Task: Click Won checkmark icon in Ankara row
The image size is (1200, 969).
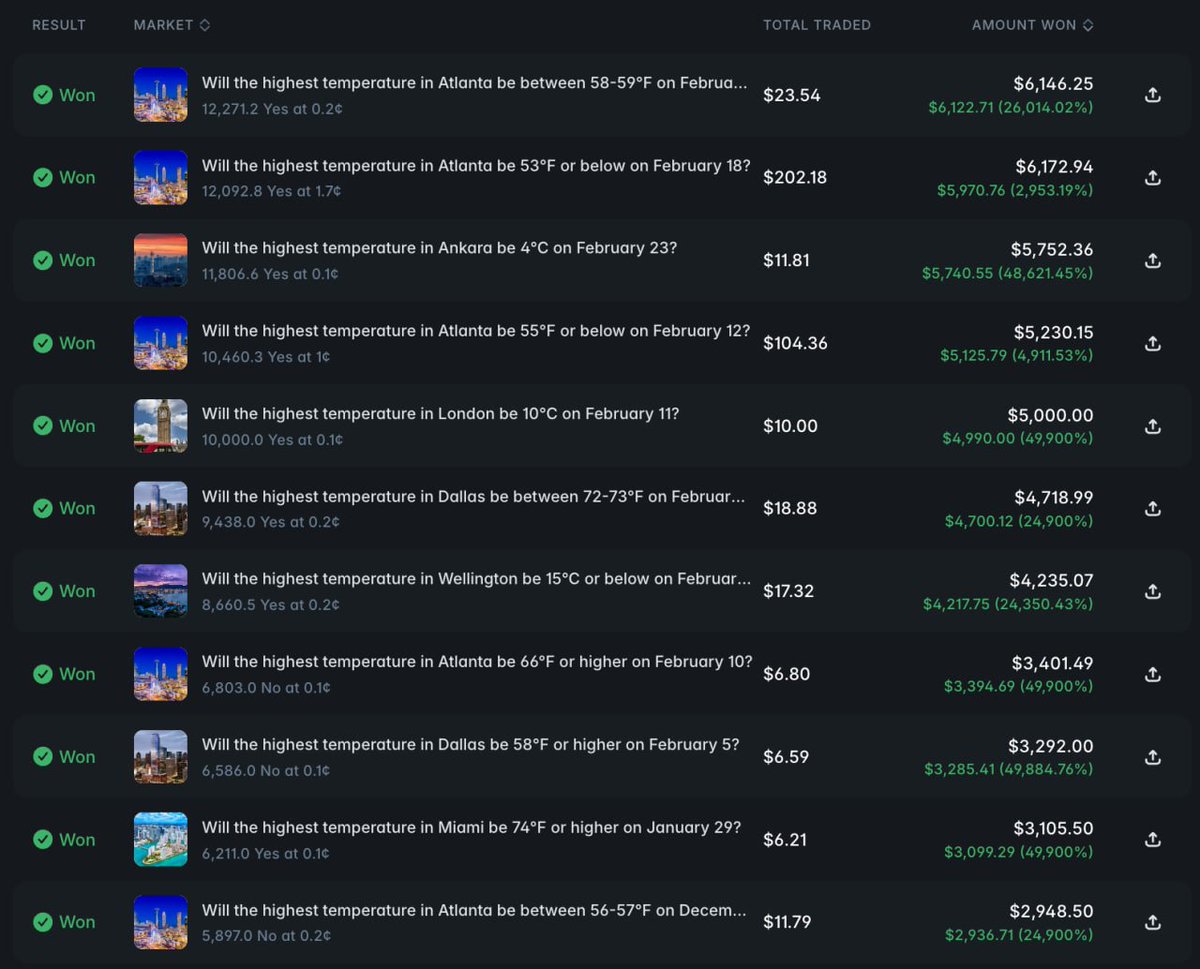Action: pyautogui.click(x=42, y=260)
